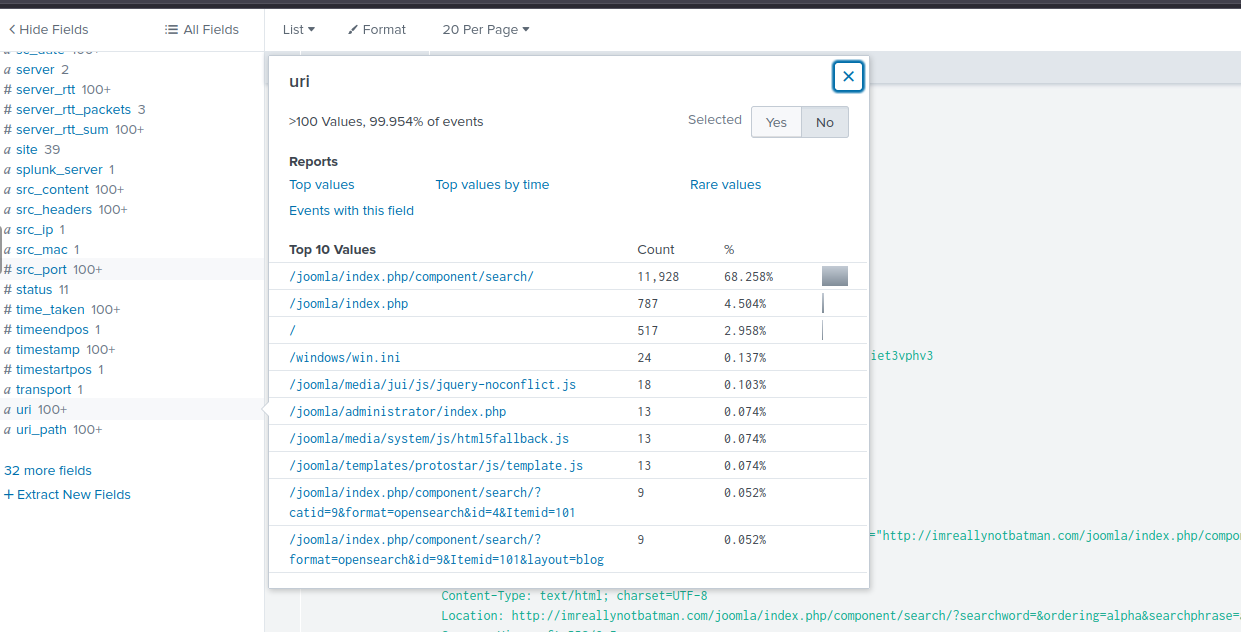Open the status field
Screen dimensions: 1241x632
coord(36,290)
